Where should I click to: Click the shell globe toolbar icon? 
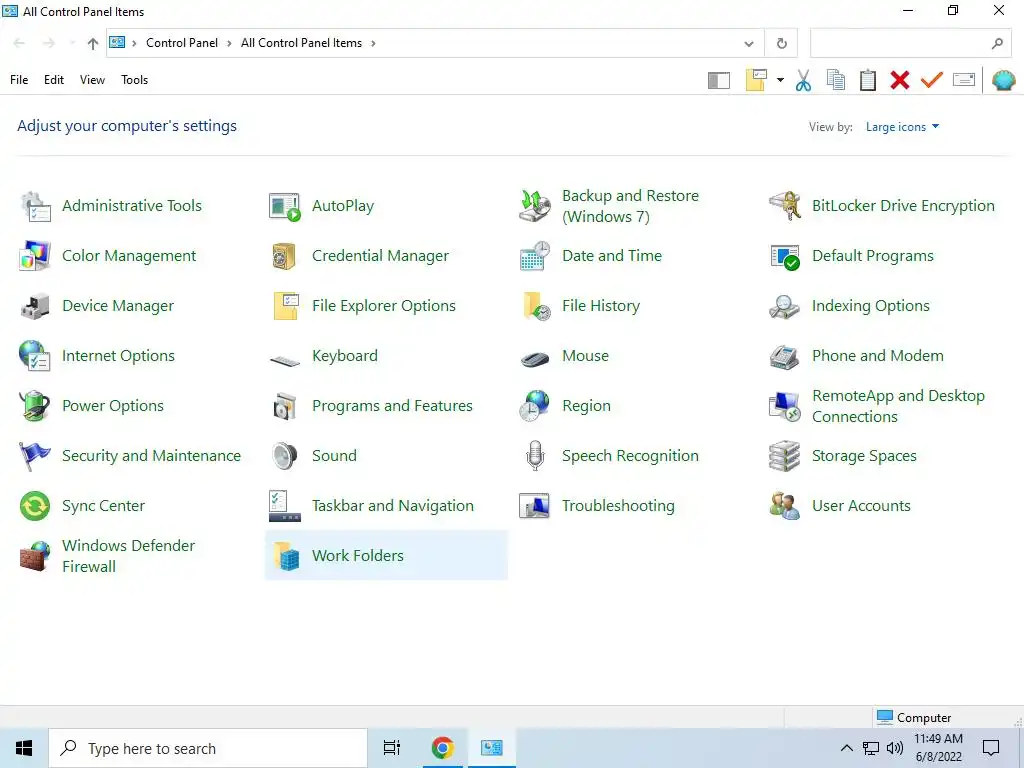point(1003,80)
